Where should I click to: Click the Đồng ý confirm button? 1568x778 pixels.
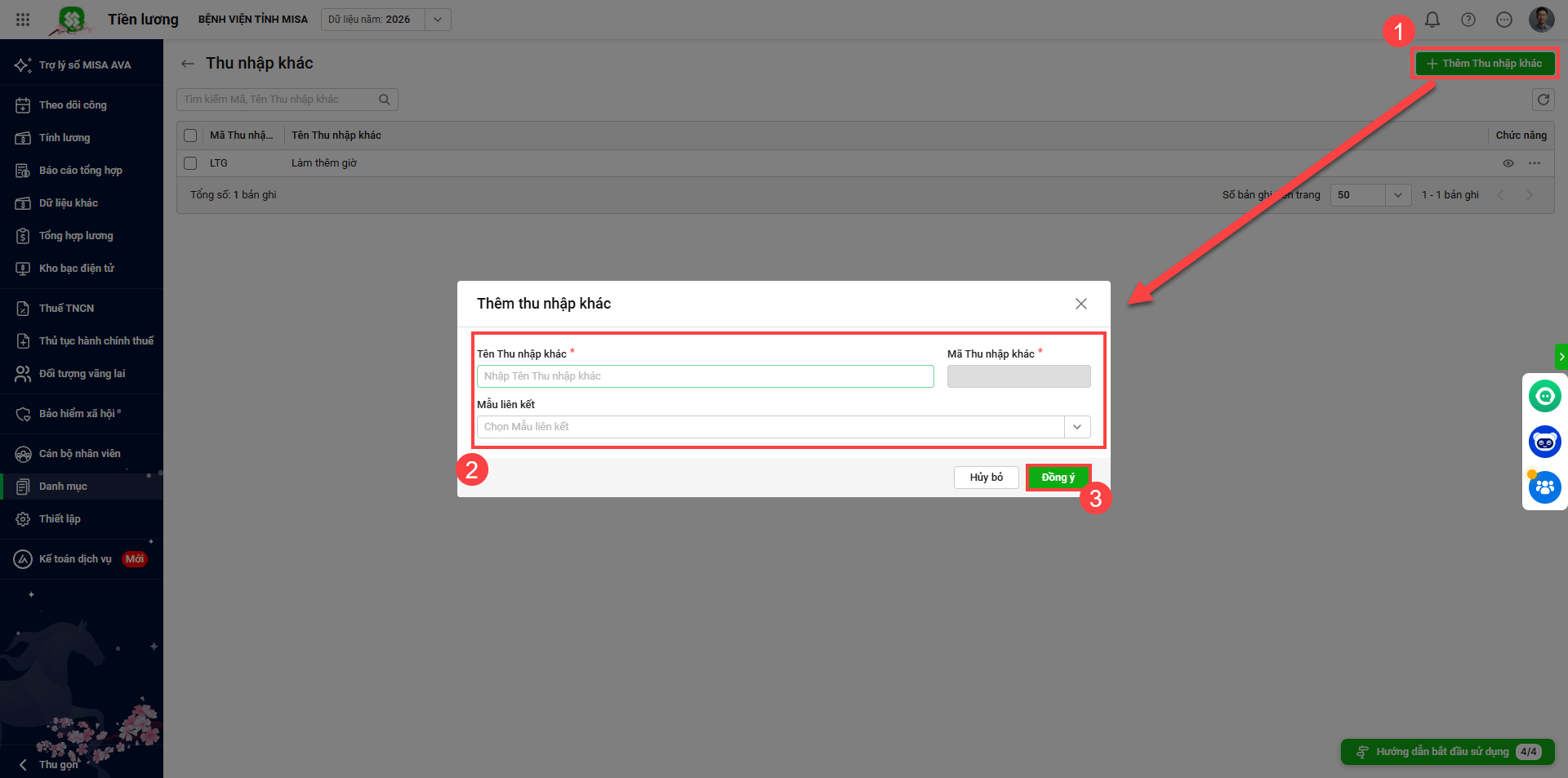point(1058,478)
